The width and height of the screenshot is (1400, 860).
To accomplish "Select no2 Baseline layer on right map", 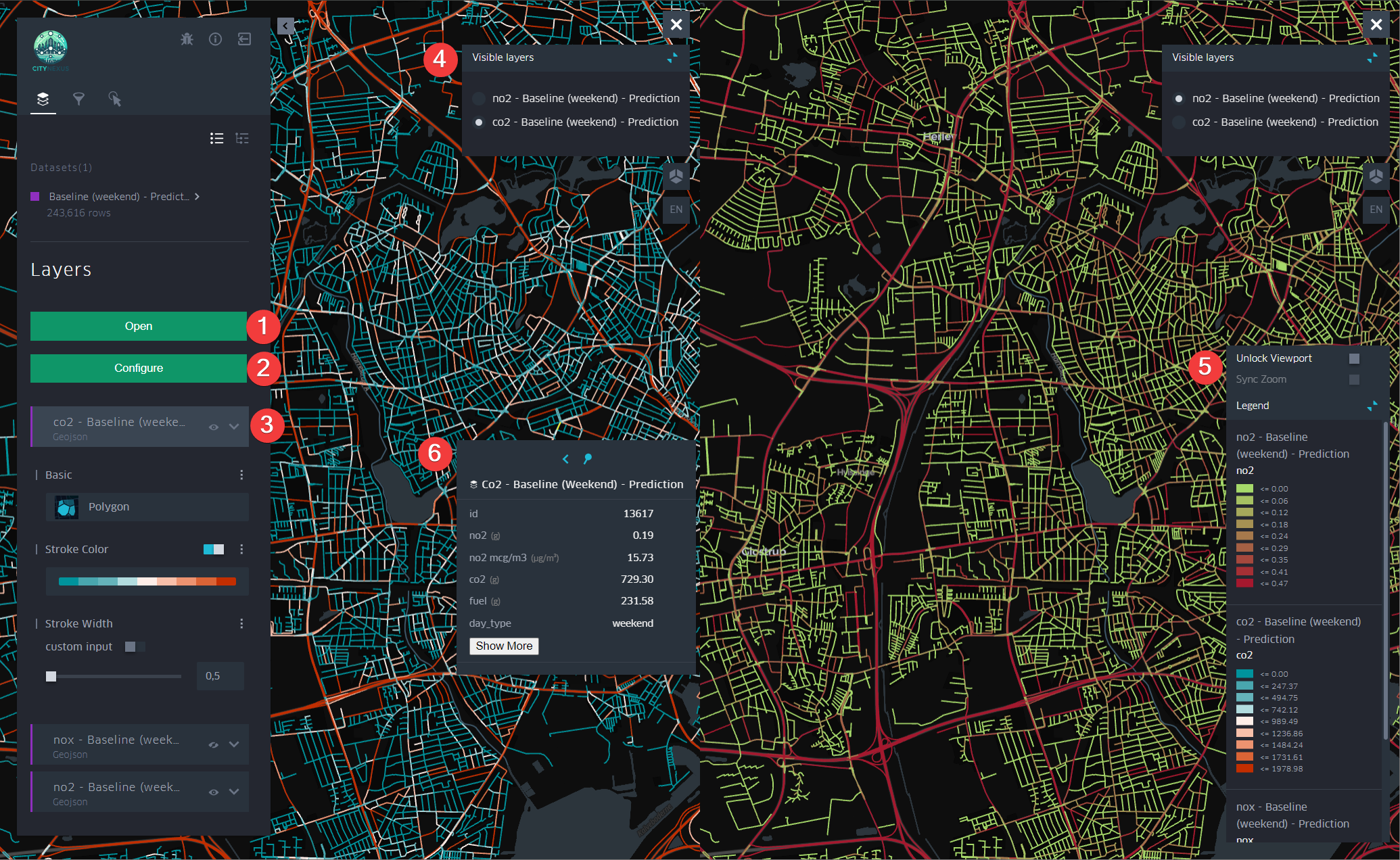I will point(1179,99).
